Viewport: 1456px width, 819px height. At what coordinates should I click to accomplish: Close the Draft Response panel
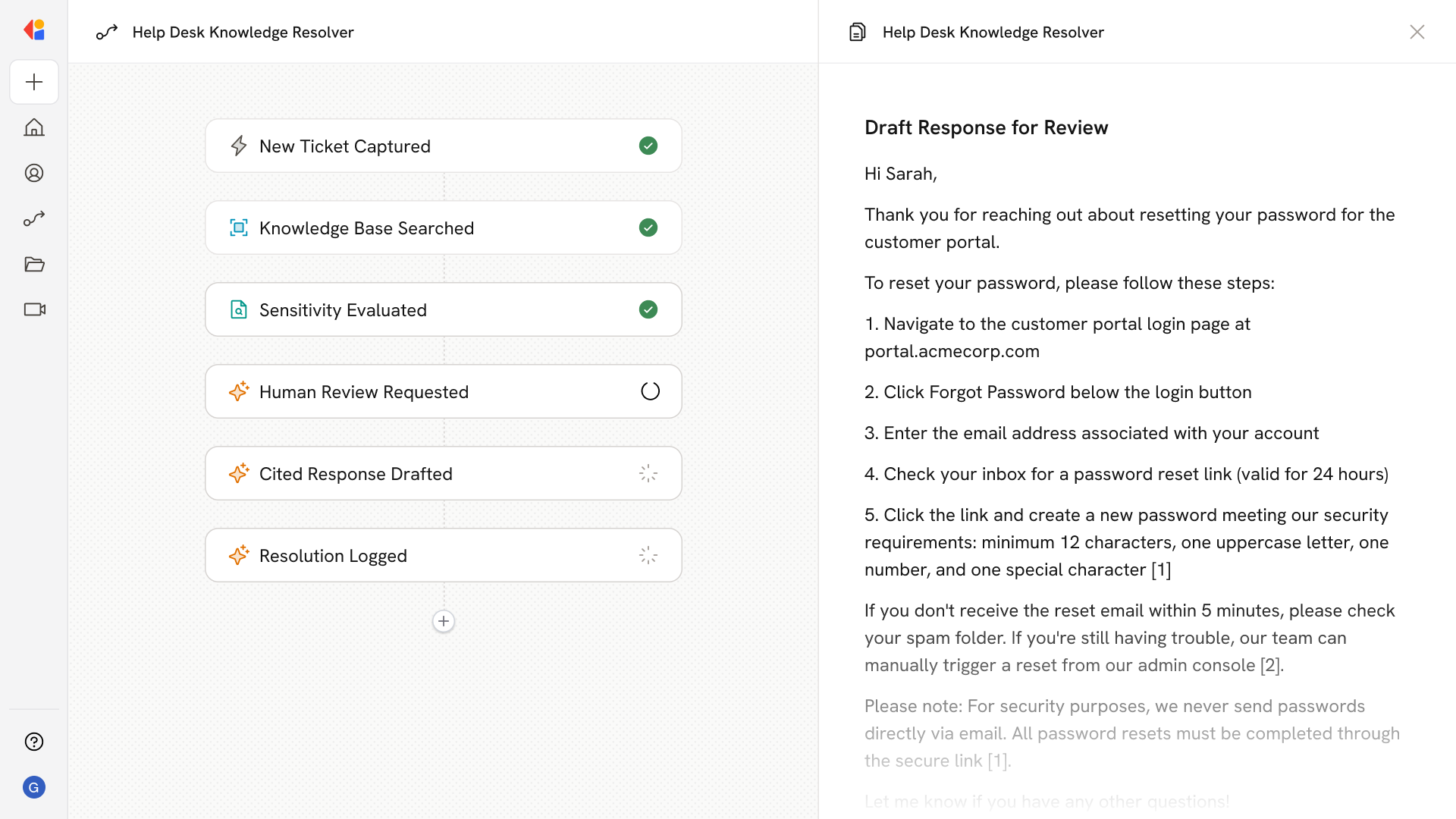(x=1417, y=32)
